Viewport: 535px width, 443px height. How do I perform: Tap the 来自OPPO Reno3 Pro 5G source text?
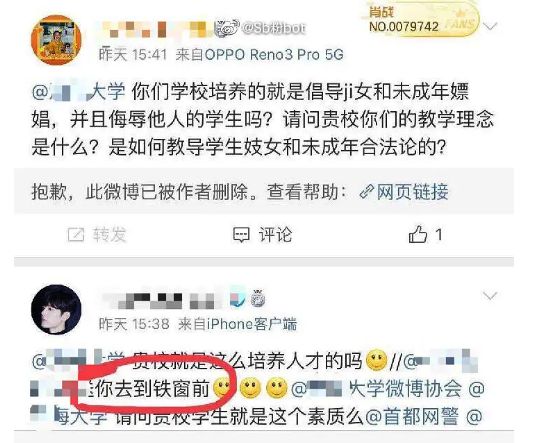259,55
